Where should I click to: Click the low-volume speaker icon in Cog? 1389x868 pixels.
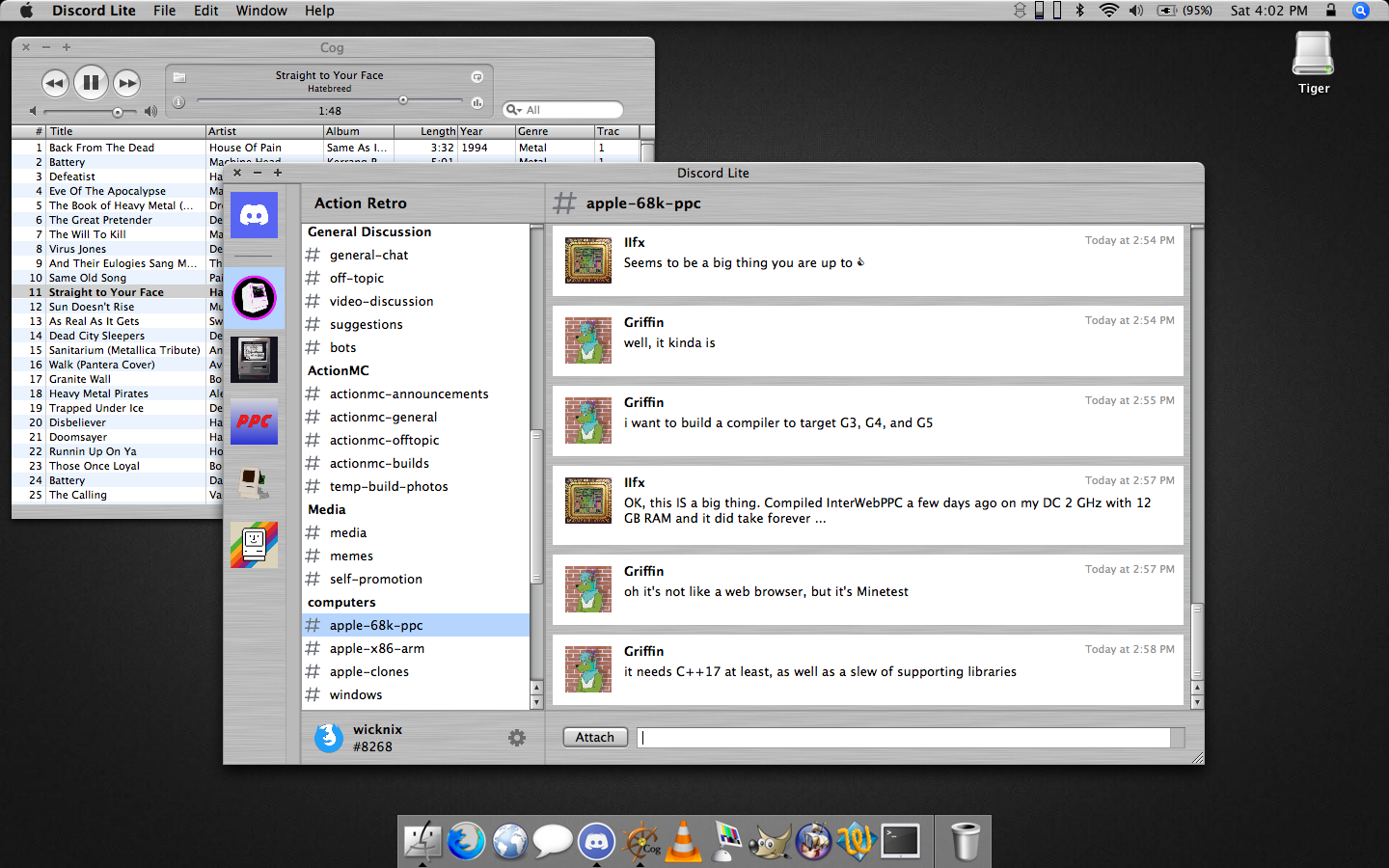coord(33,112)
